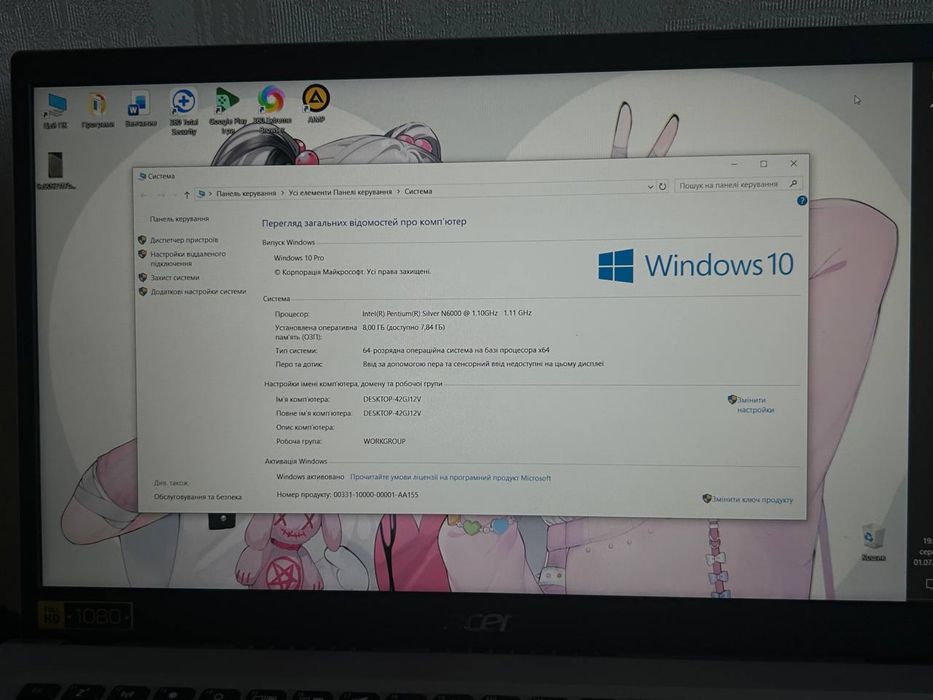This screenshot has width=933, height=700.
Task: Open 'Додаткові настройки системи' link
Action: click(198, 292)
